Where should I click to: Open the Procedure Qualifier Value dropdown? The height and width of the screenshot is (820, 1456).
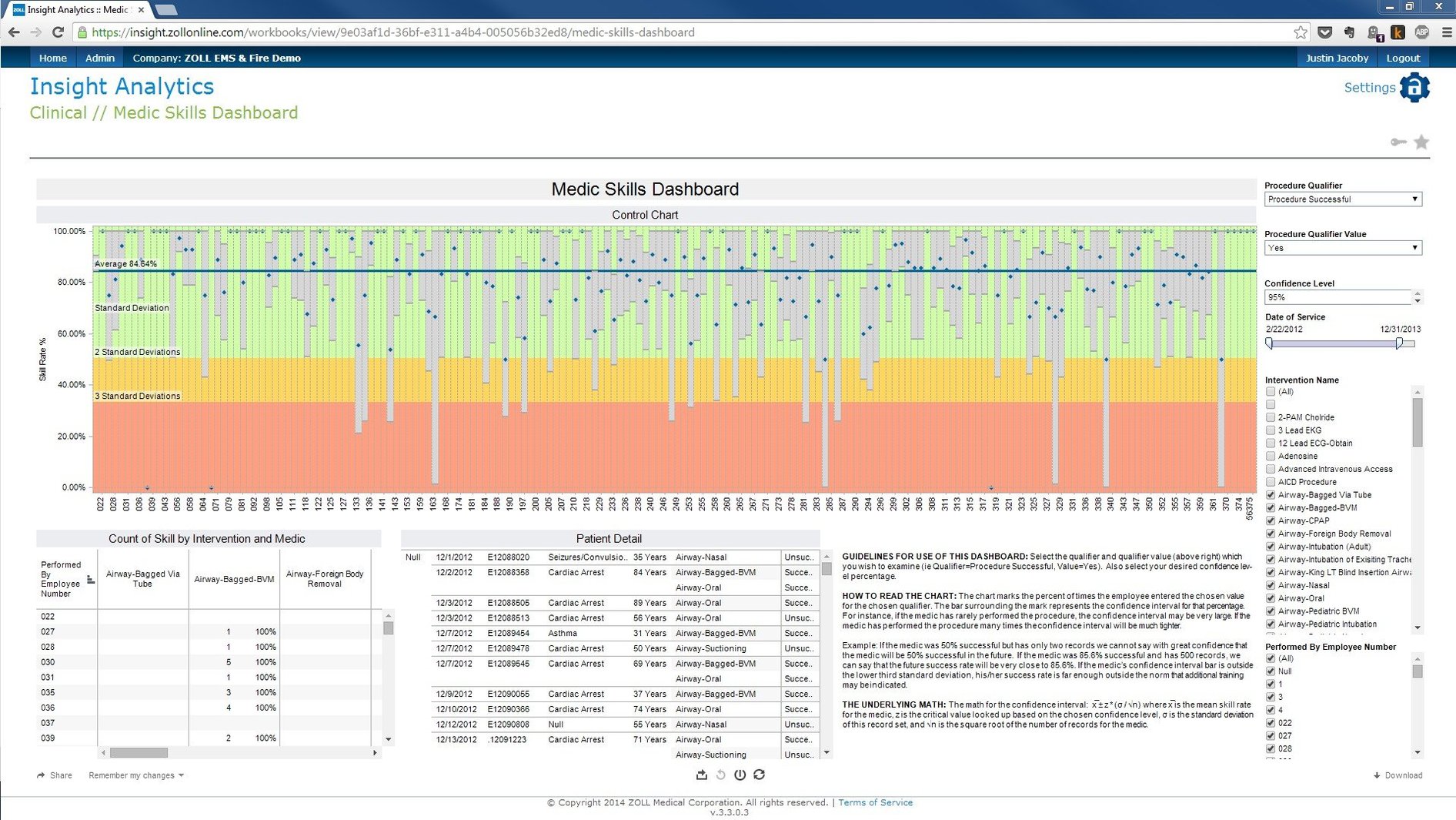click(1416, 247)
